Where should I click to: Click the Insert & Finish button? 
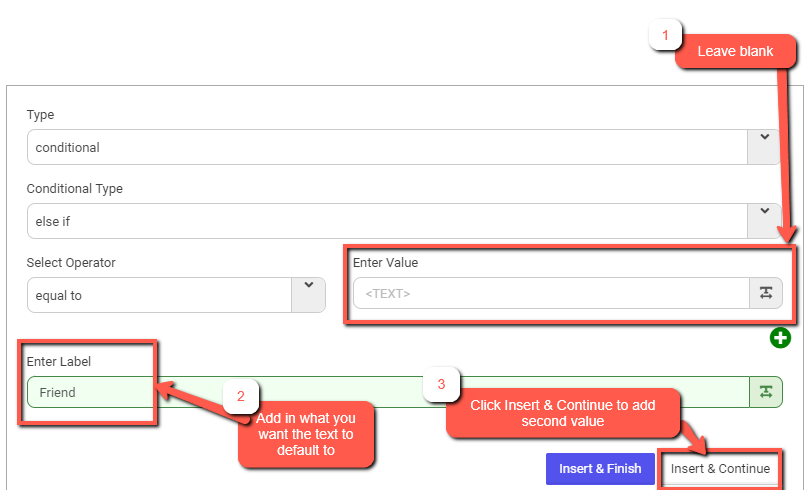click(600, 468)
